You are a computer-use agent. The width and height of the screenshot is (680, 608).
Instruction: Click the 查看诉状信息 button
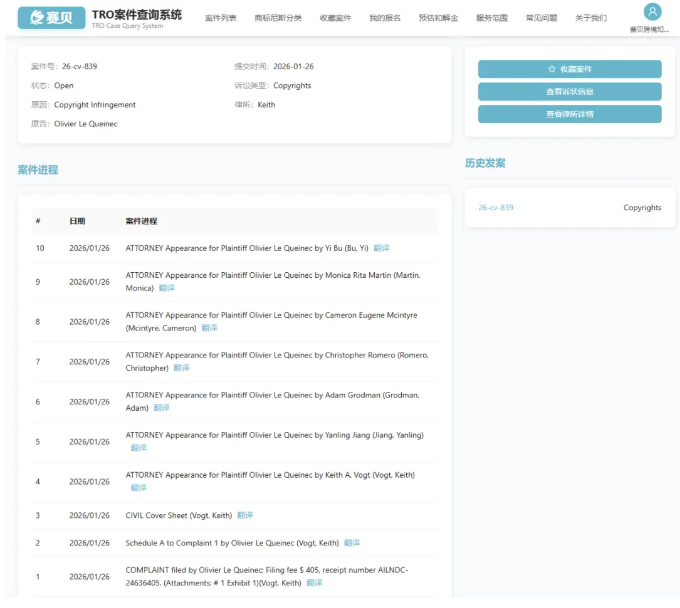coord(569,92)
